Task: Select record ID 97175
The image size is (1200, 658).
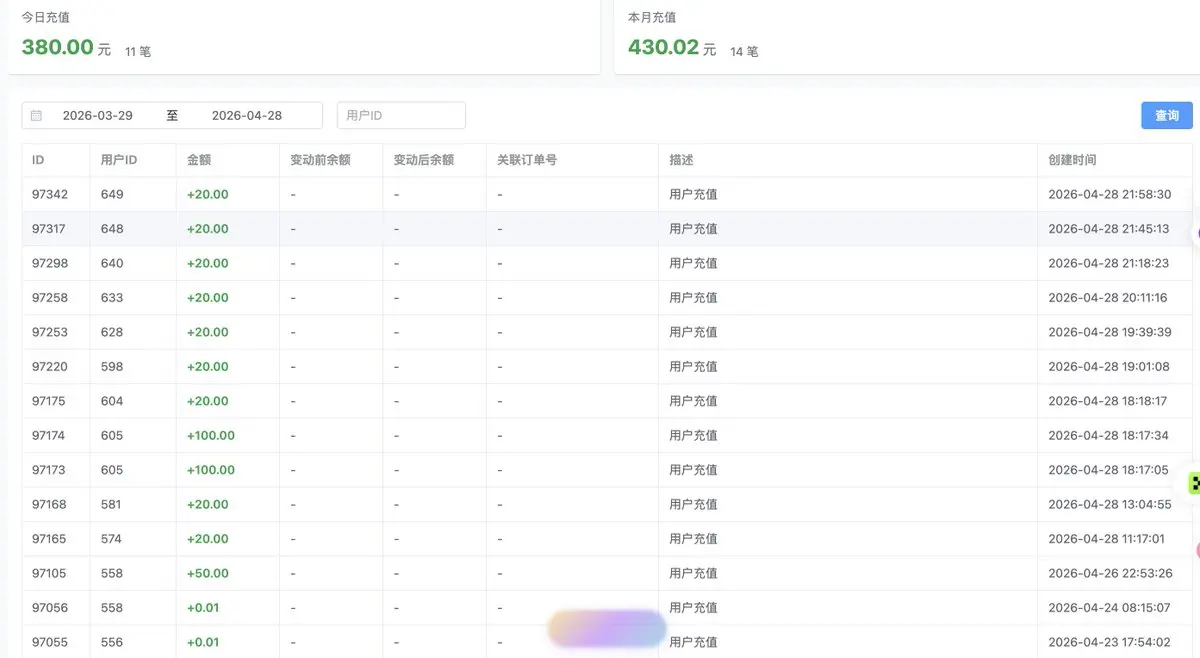Action: (49, 401)
